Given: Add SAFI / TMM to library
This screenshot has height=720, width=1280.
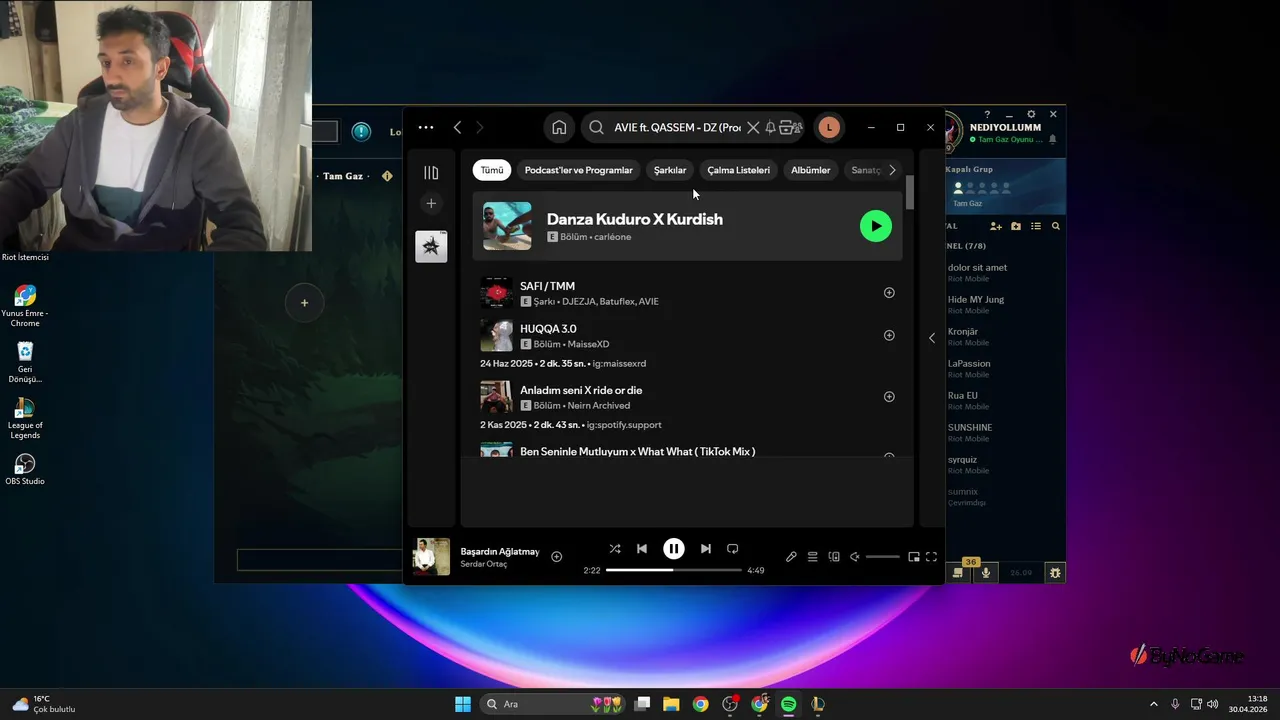Looking at the screenshot, I should (x=889, y=293).
